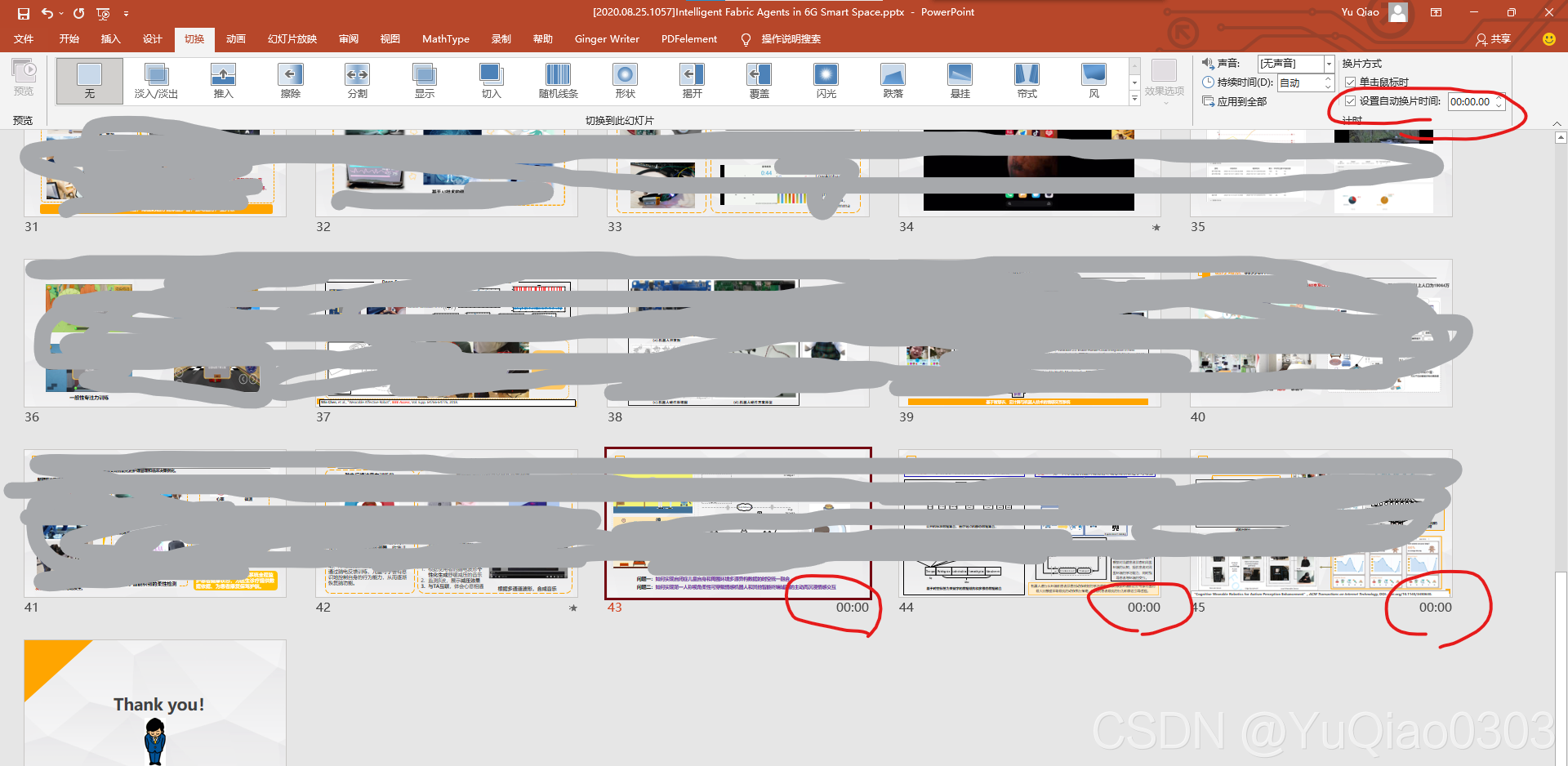The height and width of the screenshot is (766, 1568).
Task: Open the 设计 Design tab
Action: (153, 39)
